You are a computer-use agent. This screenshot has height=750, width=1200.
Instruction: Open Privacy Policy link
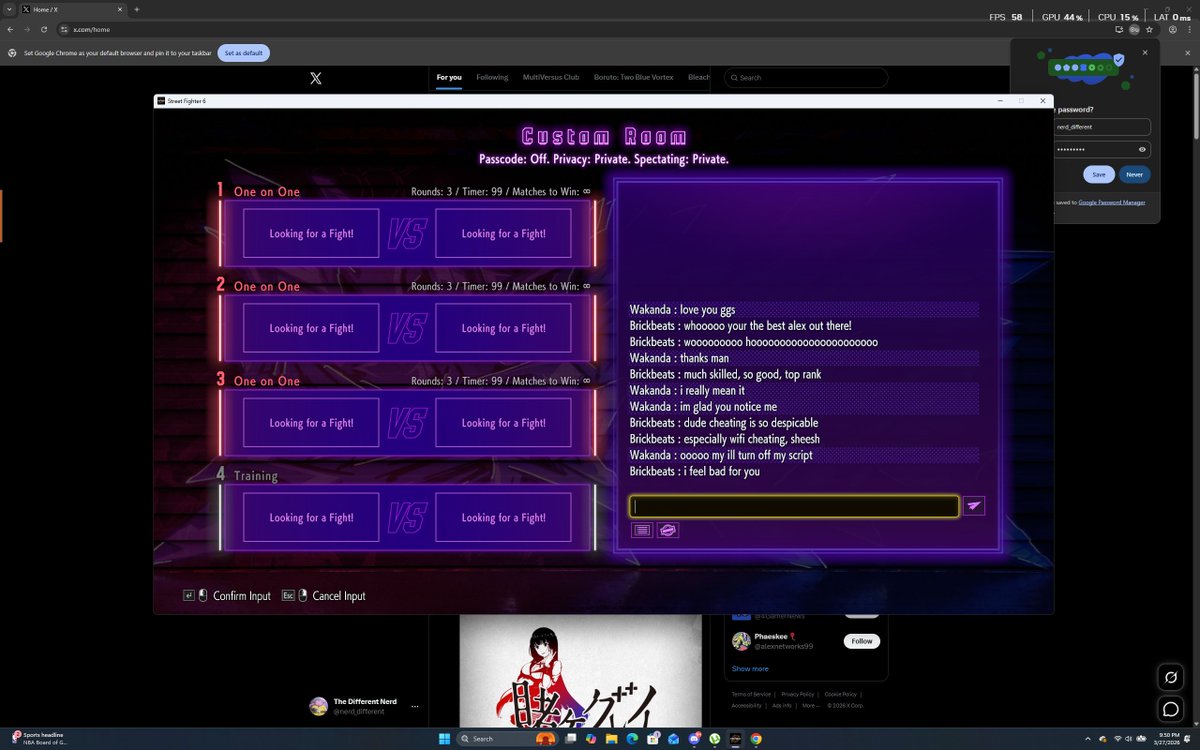pos(797,694)
